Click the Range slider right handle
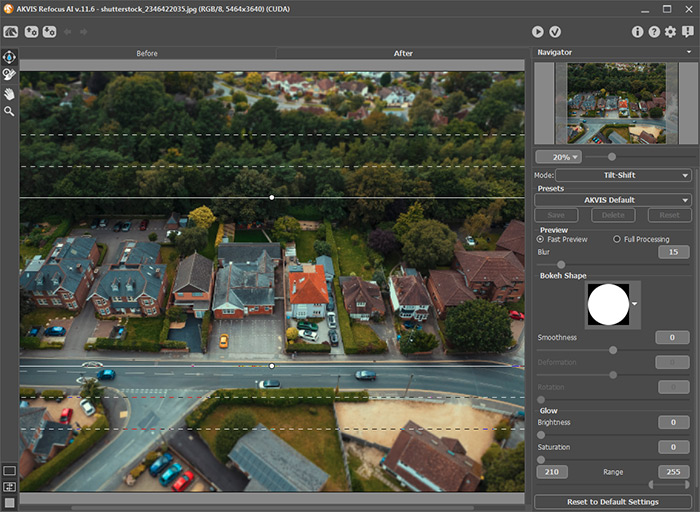Image resolution: width=700 pixels, height=512 pixels. coord(688,484)
